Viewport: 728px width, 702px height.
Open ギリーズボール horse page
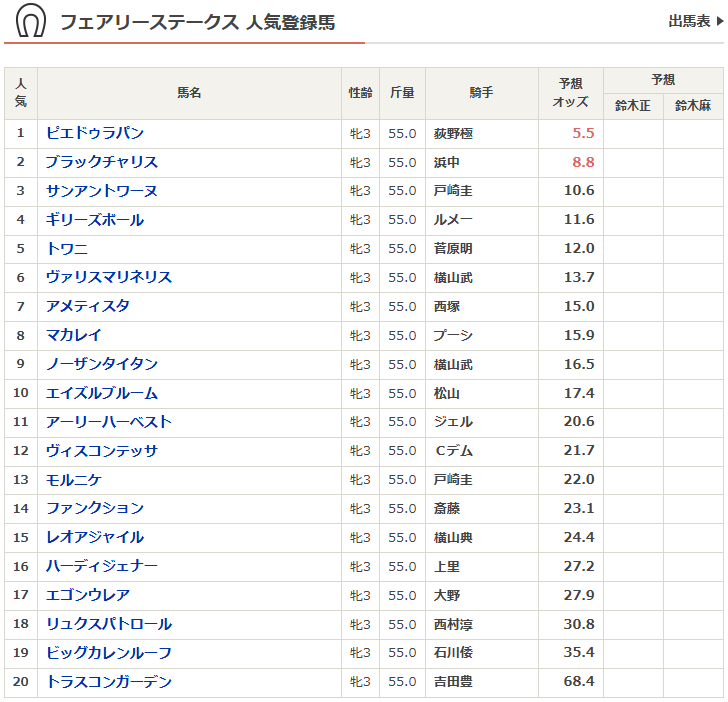[95, 220]
